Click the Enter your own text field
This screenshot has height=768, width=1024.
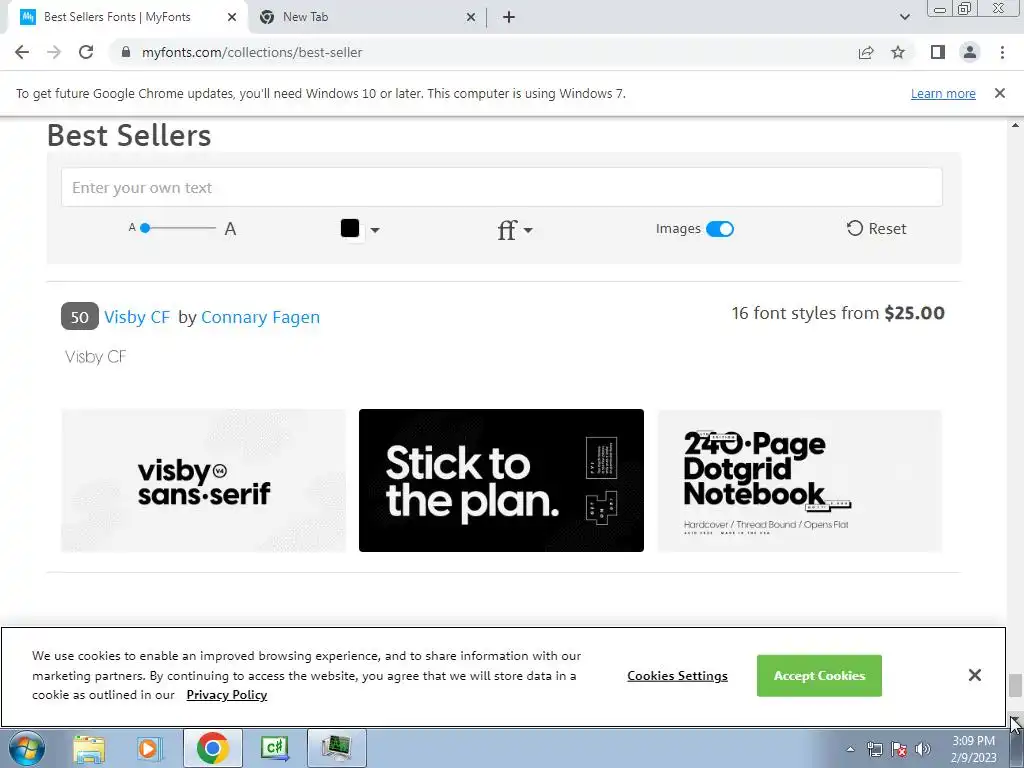coord(502,187)
